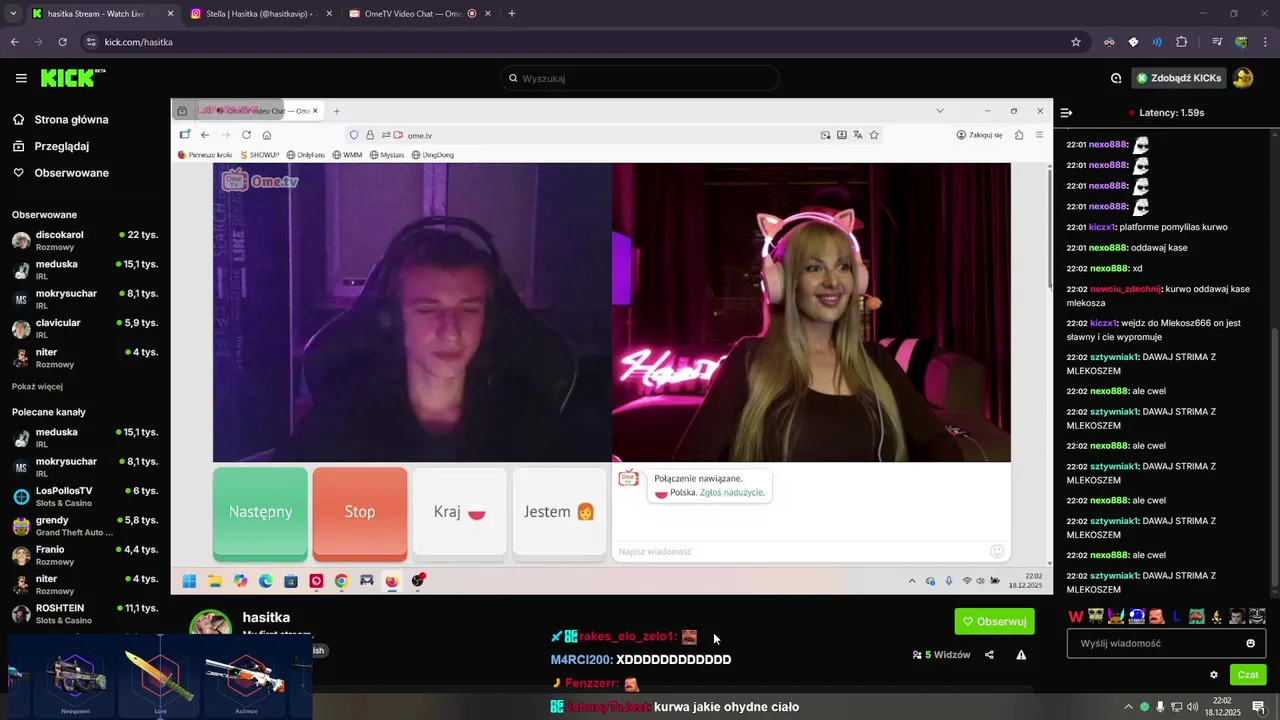Open LosPollosTV recommended channel

click(x=85, y=496)
